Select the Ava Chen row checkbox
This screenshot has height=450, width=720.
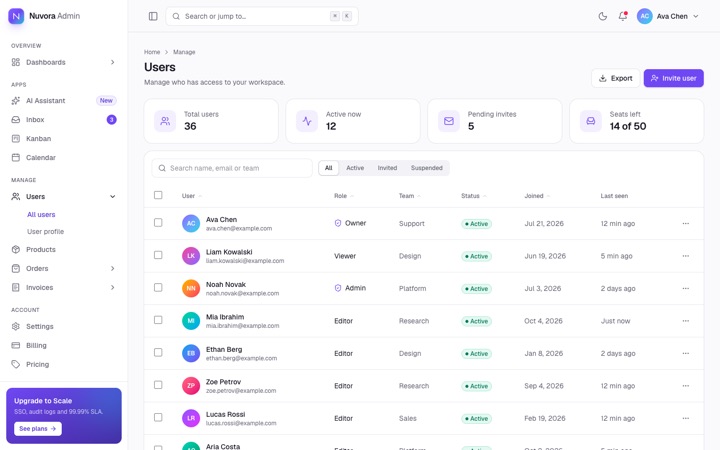click(158, 223)
